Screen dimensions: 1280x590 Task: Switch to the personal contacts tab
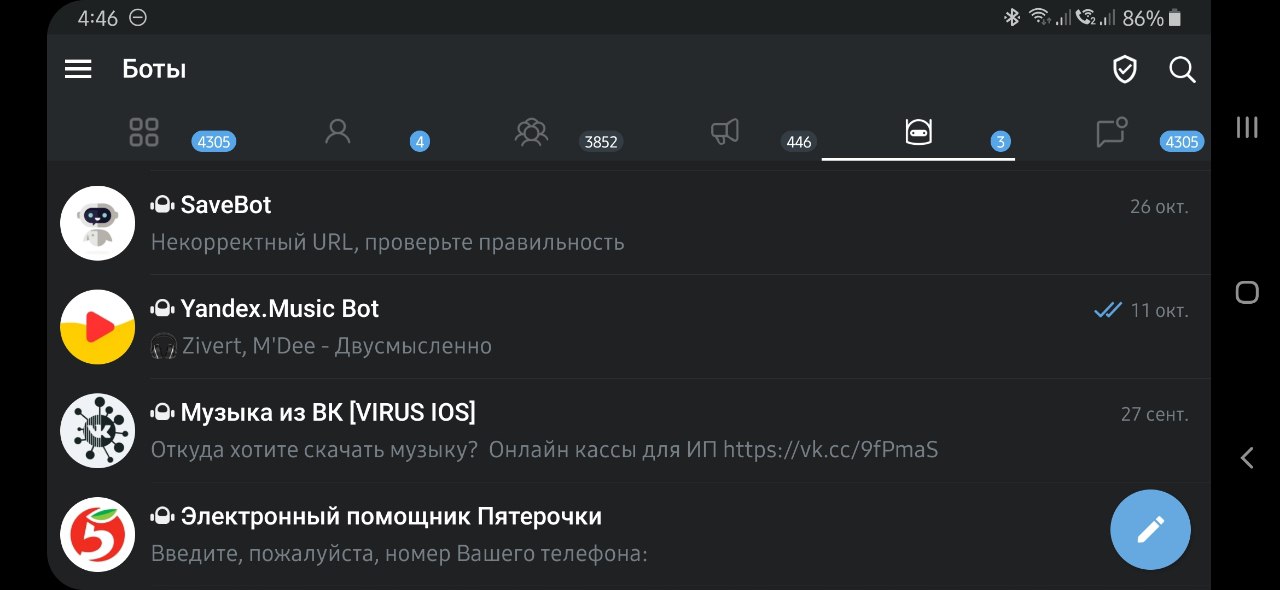[x=338, y=132]
